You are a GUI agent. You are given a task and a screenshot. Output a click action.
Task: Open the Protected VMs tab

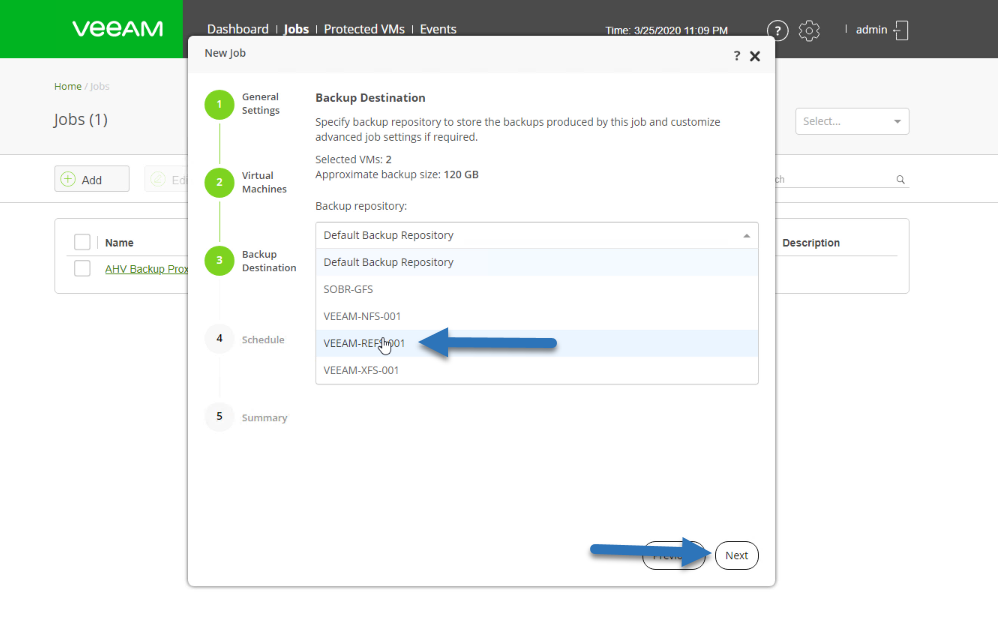[x=364, y=29]
